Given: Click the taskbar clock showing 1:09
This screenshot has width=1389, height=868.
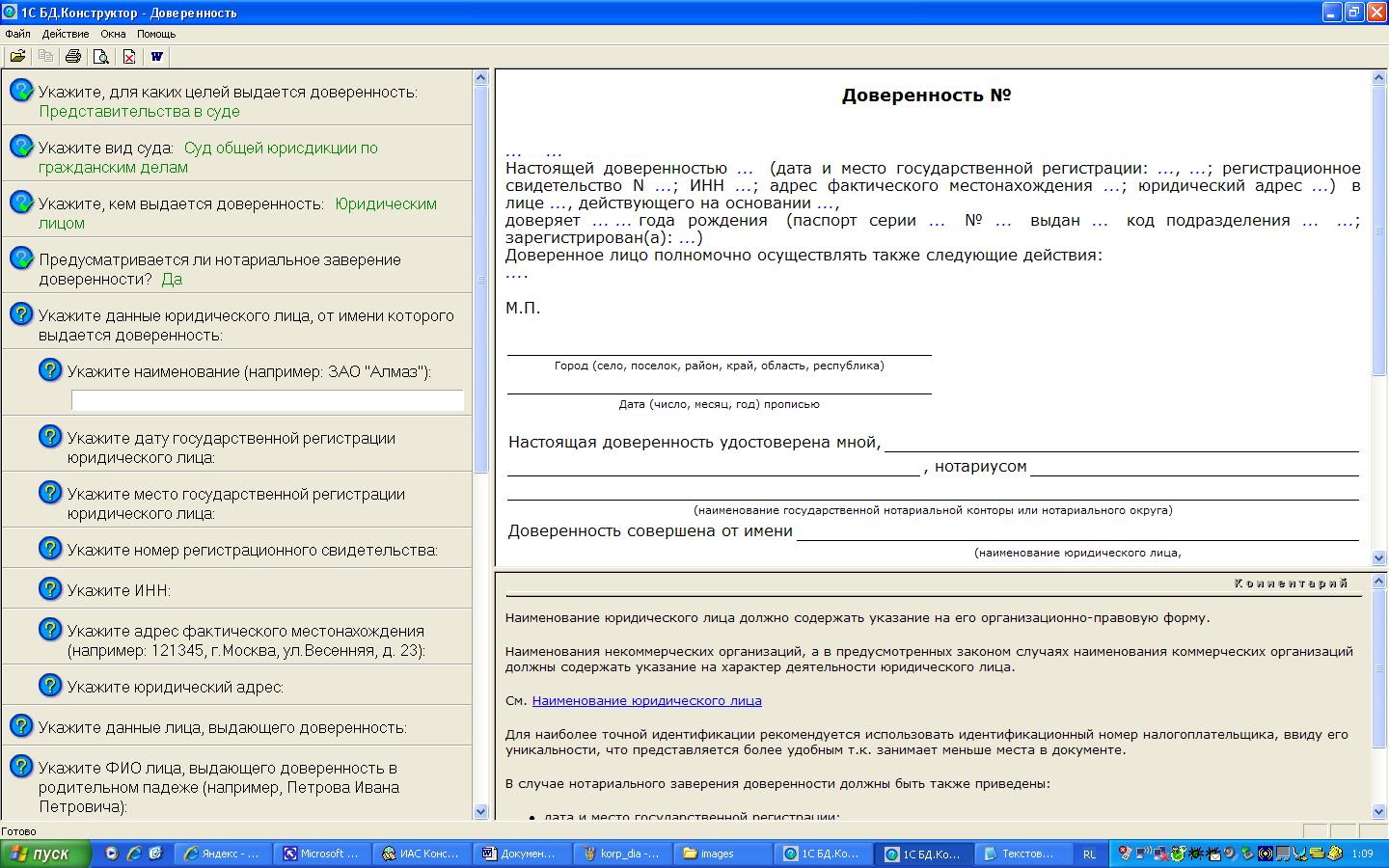Looking at the screenshot, I should 1362,854.
